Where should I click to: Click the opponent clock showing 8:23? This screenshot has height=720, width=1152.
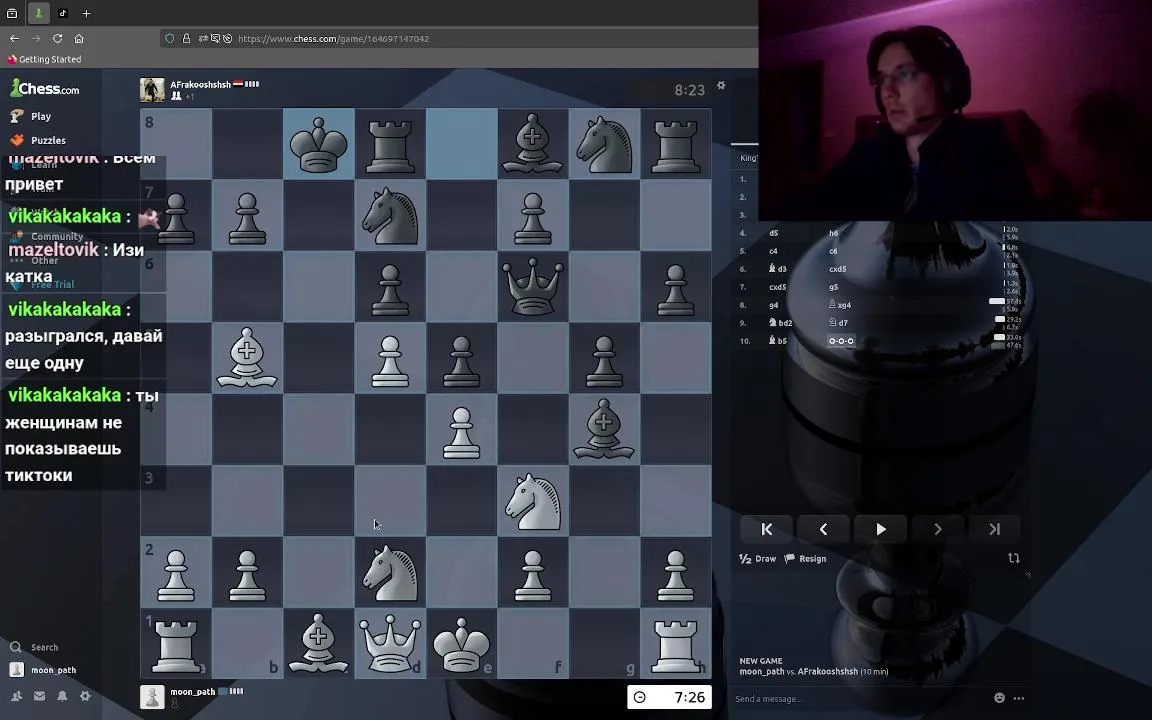(x=689, y=90)
